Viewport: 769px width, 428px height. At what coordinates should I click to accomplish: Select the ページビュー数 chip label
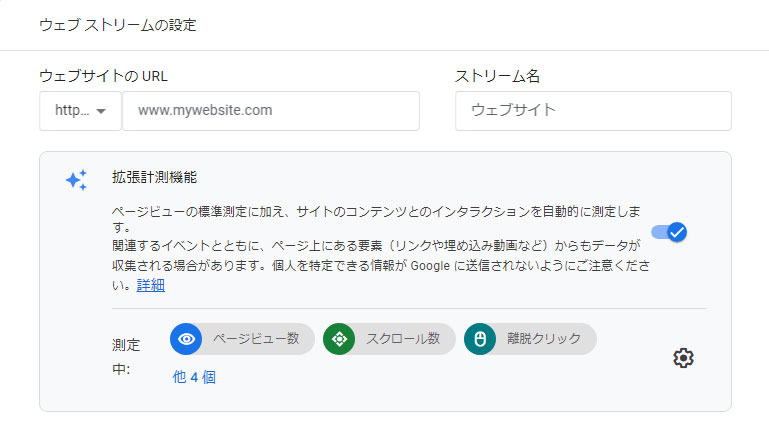point(255,339)
